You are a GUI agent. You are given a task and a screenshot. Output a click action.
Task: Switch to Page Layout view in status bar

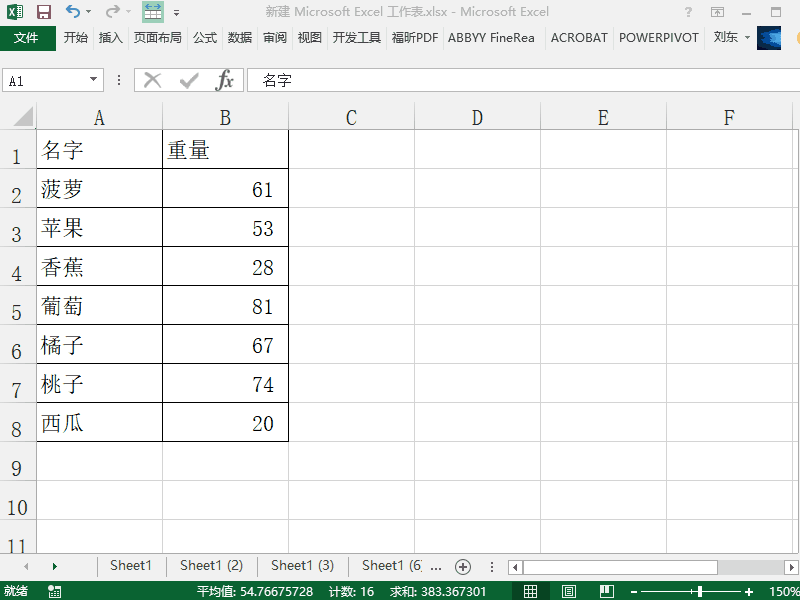[568, 592]
